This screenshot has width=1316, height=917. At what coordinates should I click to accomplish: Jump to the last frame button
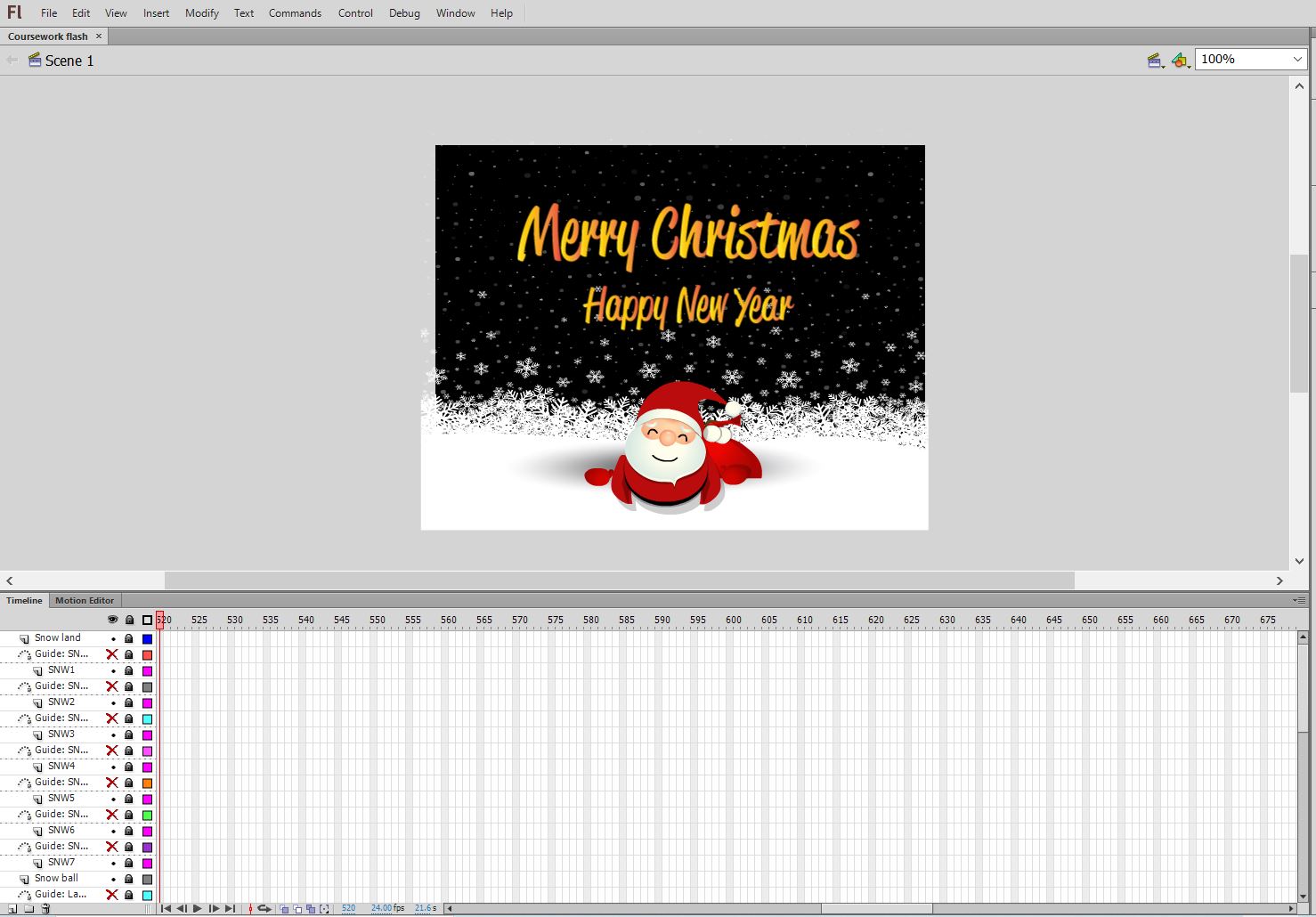229,908
